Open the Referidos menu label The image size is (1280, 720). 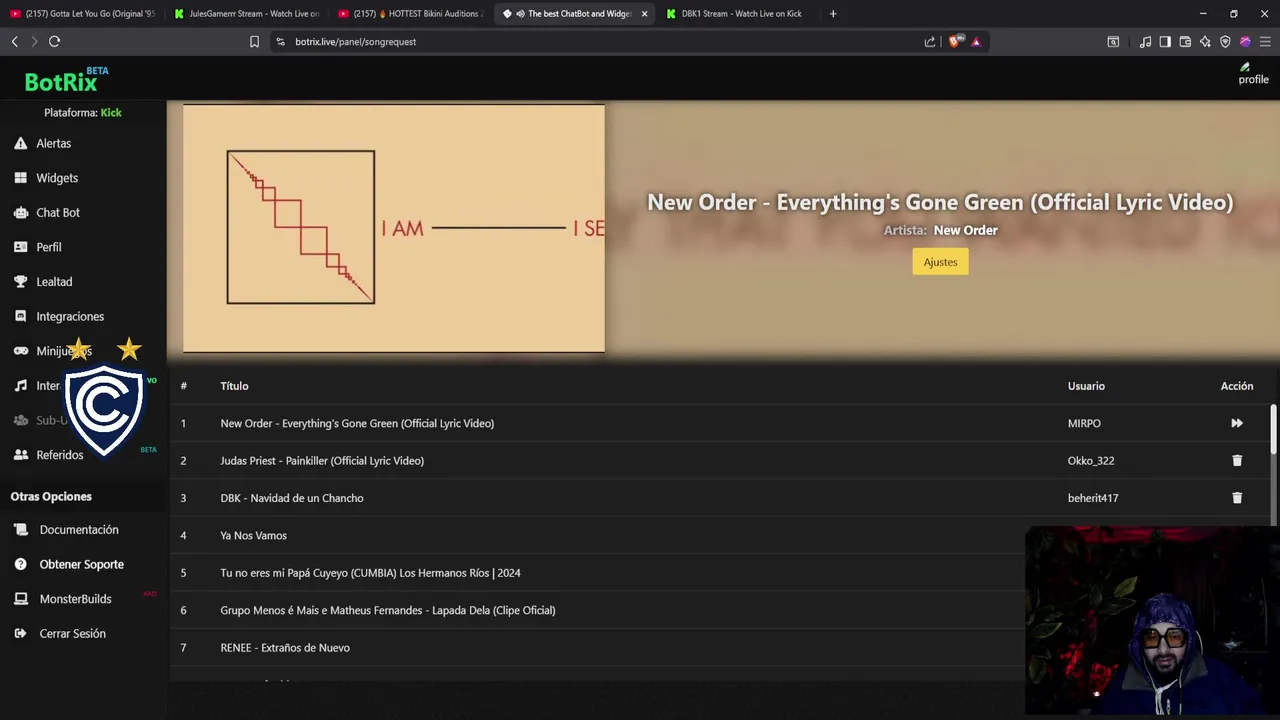(x=60, y=455)
